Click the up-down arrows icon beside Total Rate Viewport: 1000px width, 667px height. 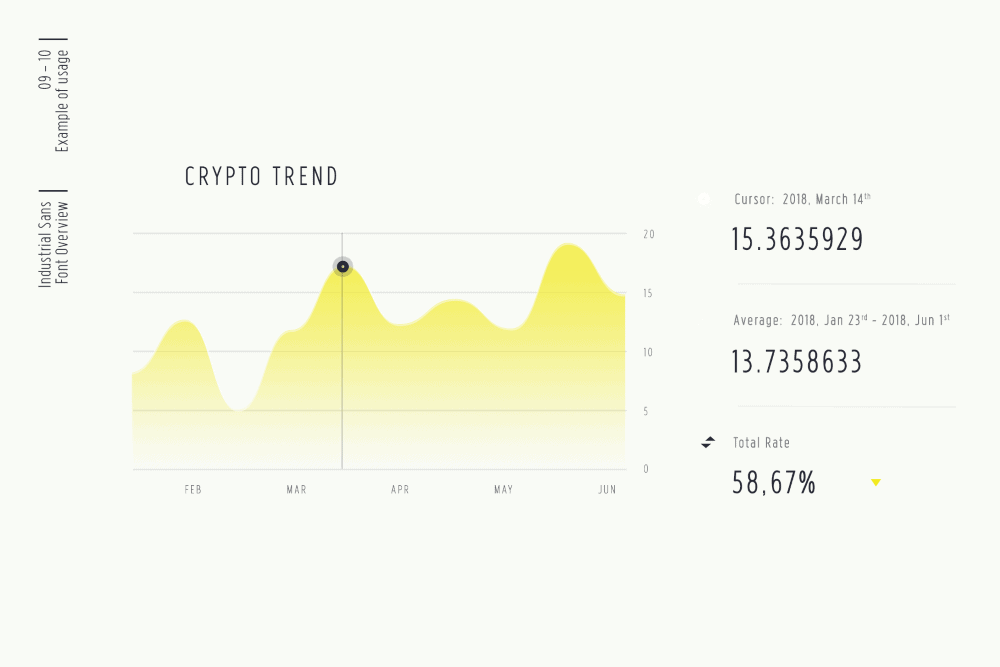click(708, 442)
